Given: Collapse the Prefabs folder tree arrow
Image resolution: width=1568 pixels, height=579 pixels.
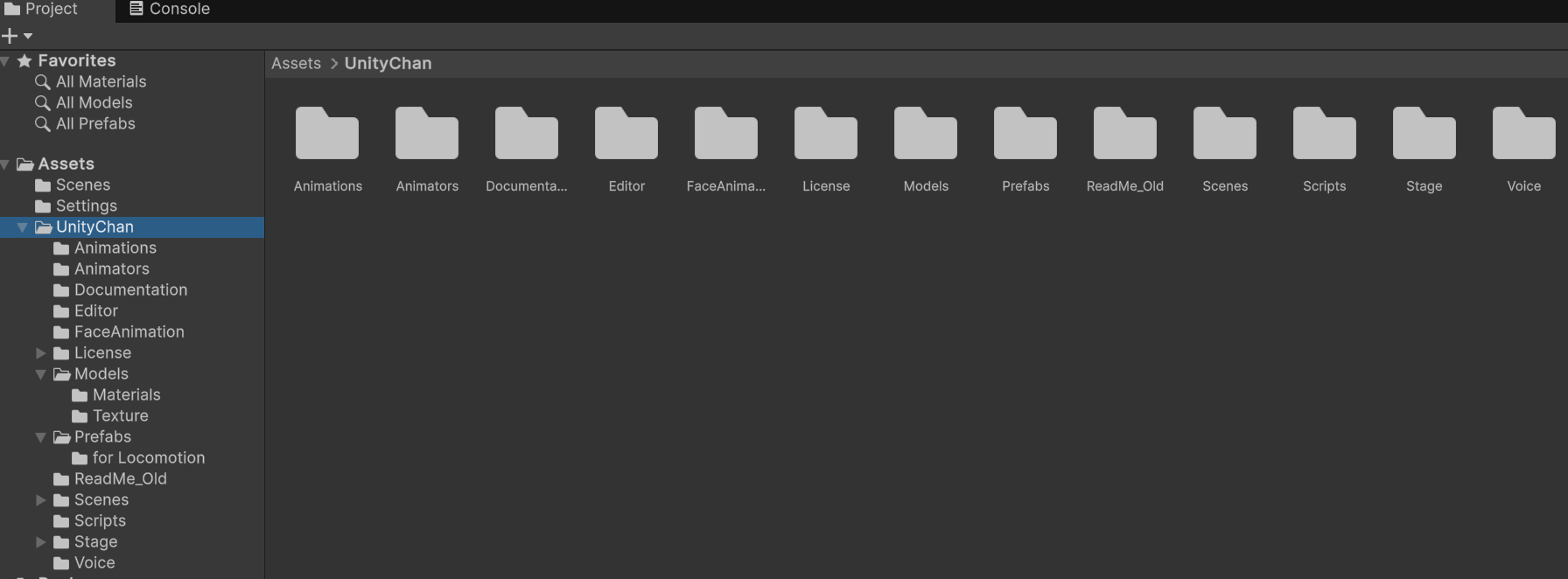Looking at the screenshot, I should pos(40,437).
